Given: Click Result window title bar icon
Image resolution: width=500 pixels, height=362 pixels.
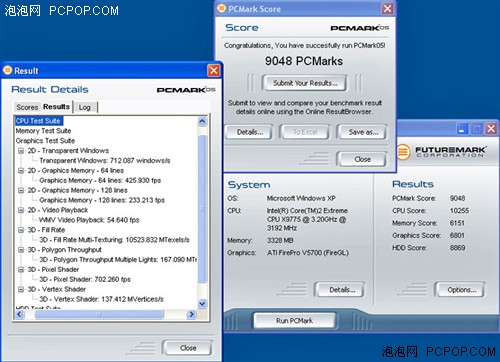Looking at the screenshot, I should point(7,70).
